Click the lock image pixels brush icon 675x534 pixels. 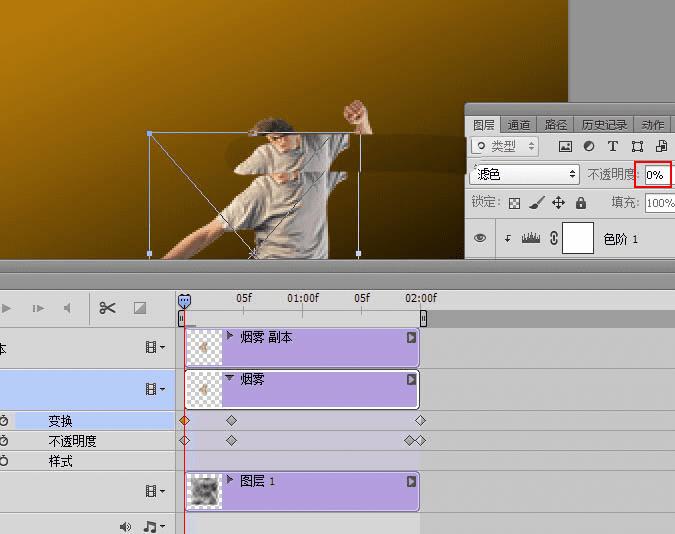point(536,203)
